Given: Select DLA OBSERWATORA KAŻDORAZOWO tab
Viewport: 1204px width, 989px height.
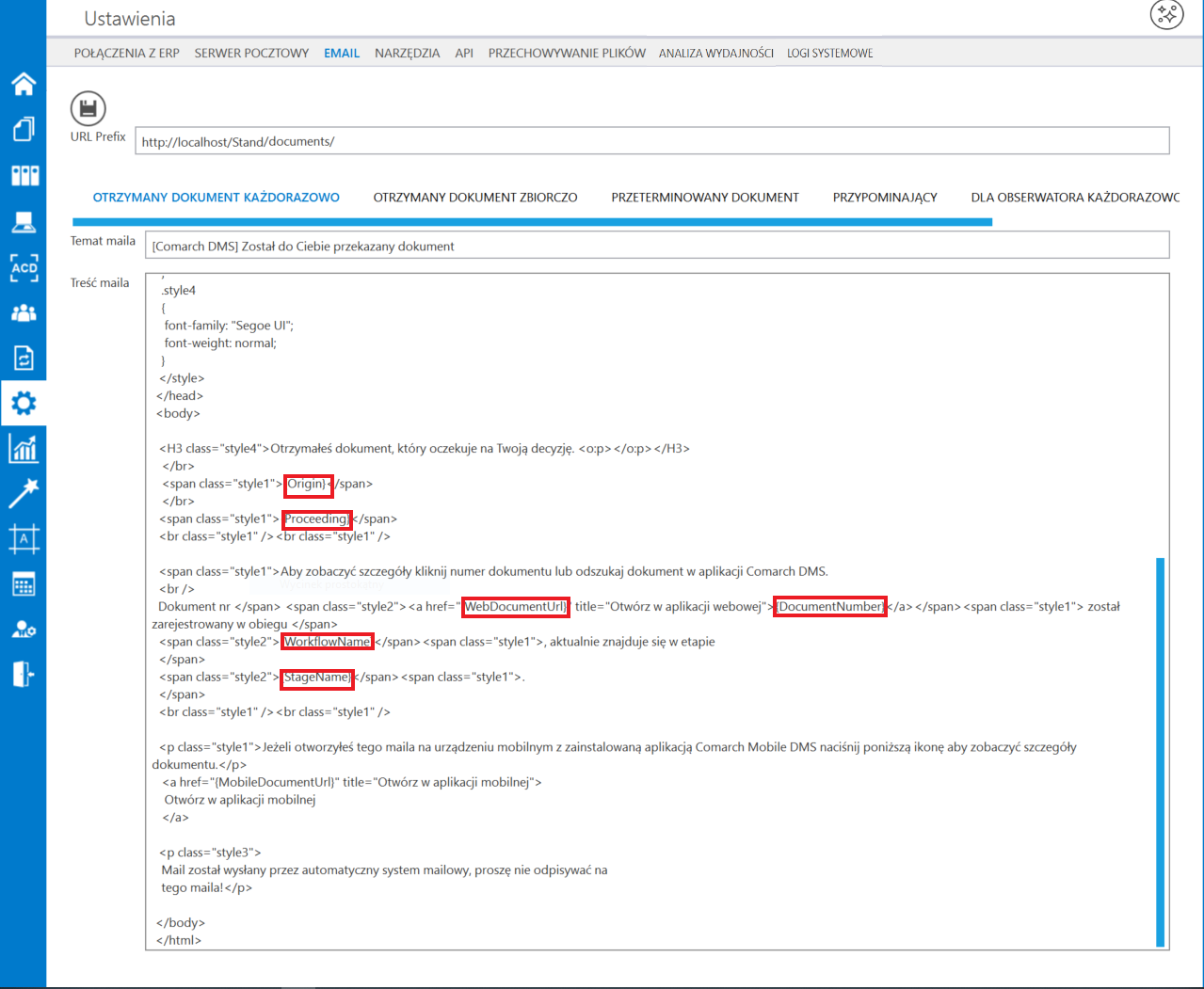Looking at the screenshot, I should [1075, 198].
